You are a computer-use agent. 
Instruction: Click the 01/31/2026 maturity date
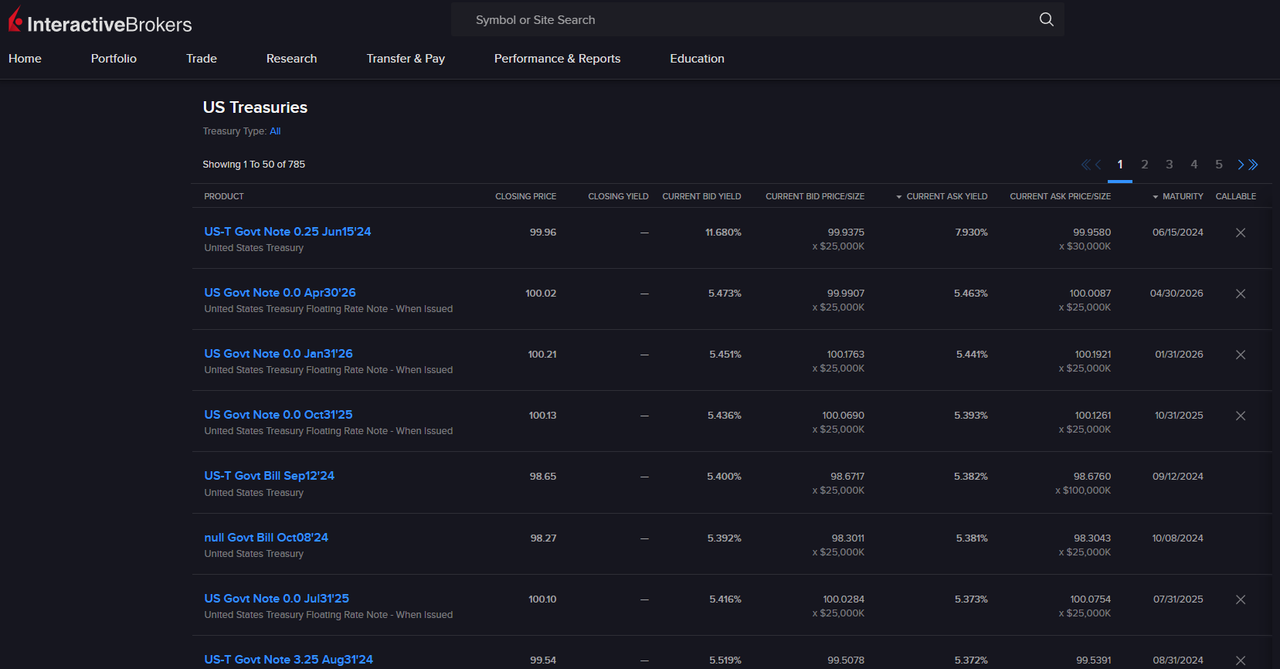tap(1179, 354)
